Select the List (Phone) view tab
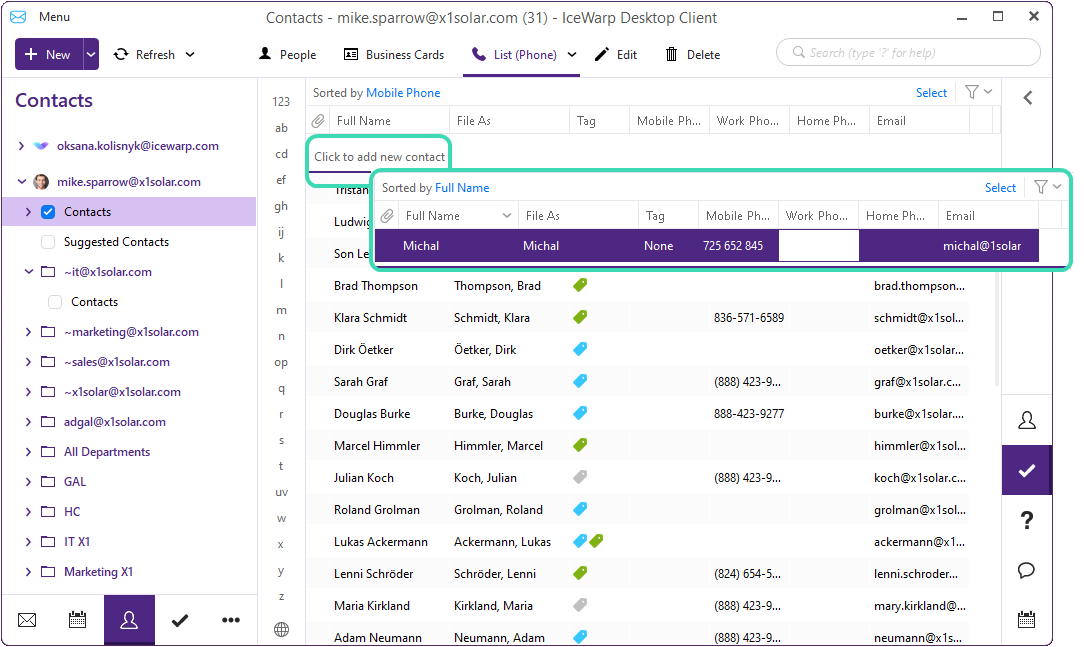 click(x=515, y=55)
